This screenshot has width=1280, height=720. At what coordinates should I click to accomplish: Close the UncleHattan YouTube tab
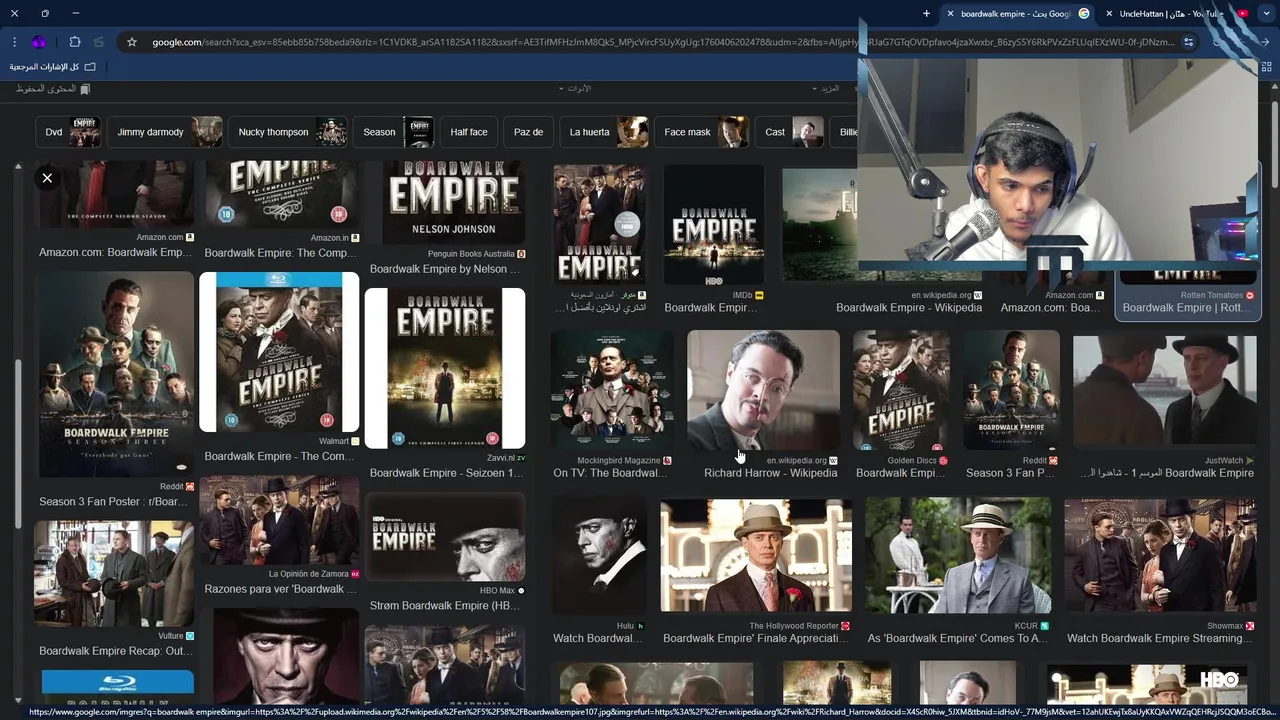click(x=1110, y=14)
